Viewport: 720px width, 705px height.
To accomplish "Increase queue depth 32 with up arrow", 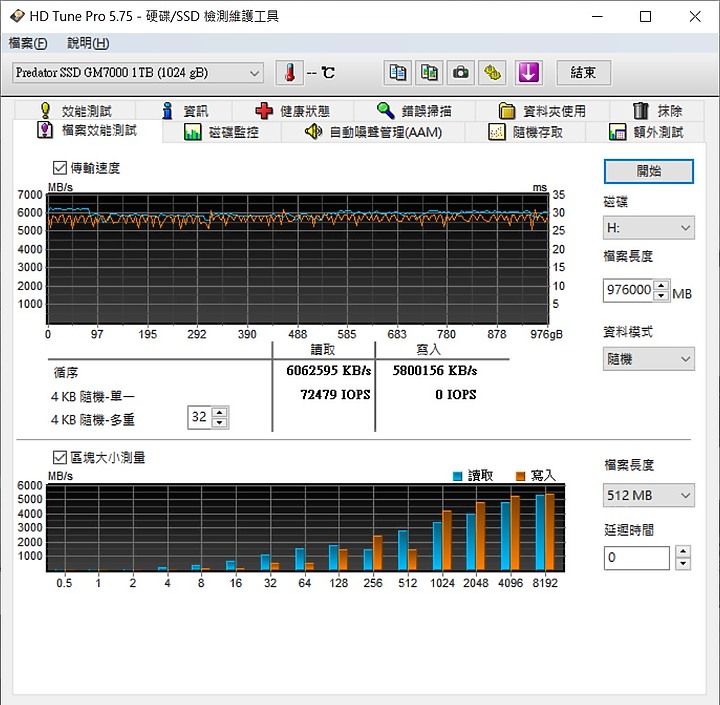I will (x=219, y=412).
